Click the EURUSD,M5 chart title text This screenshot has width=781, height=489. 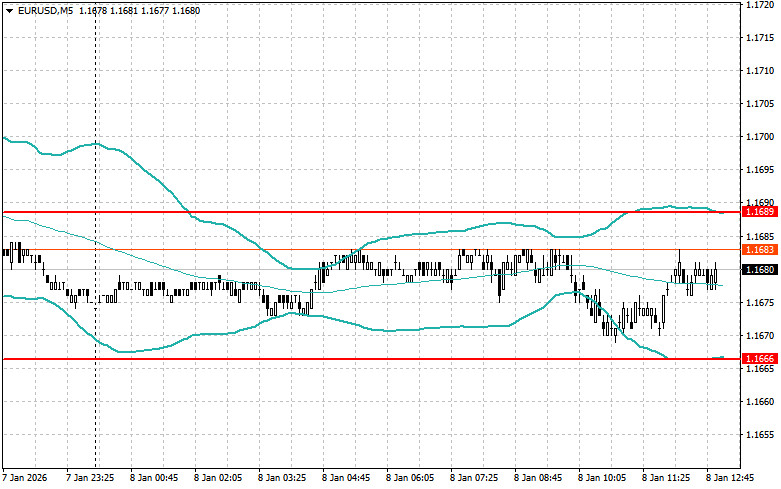click(x=45, y=10)
